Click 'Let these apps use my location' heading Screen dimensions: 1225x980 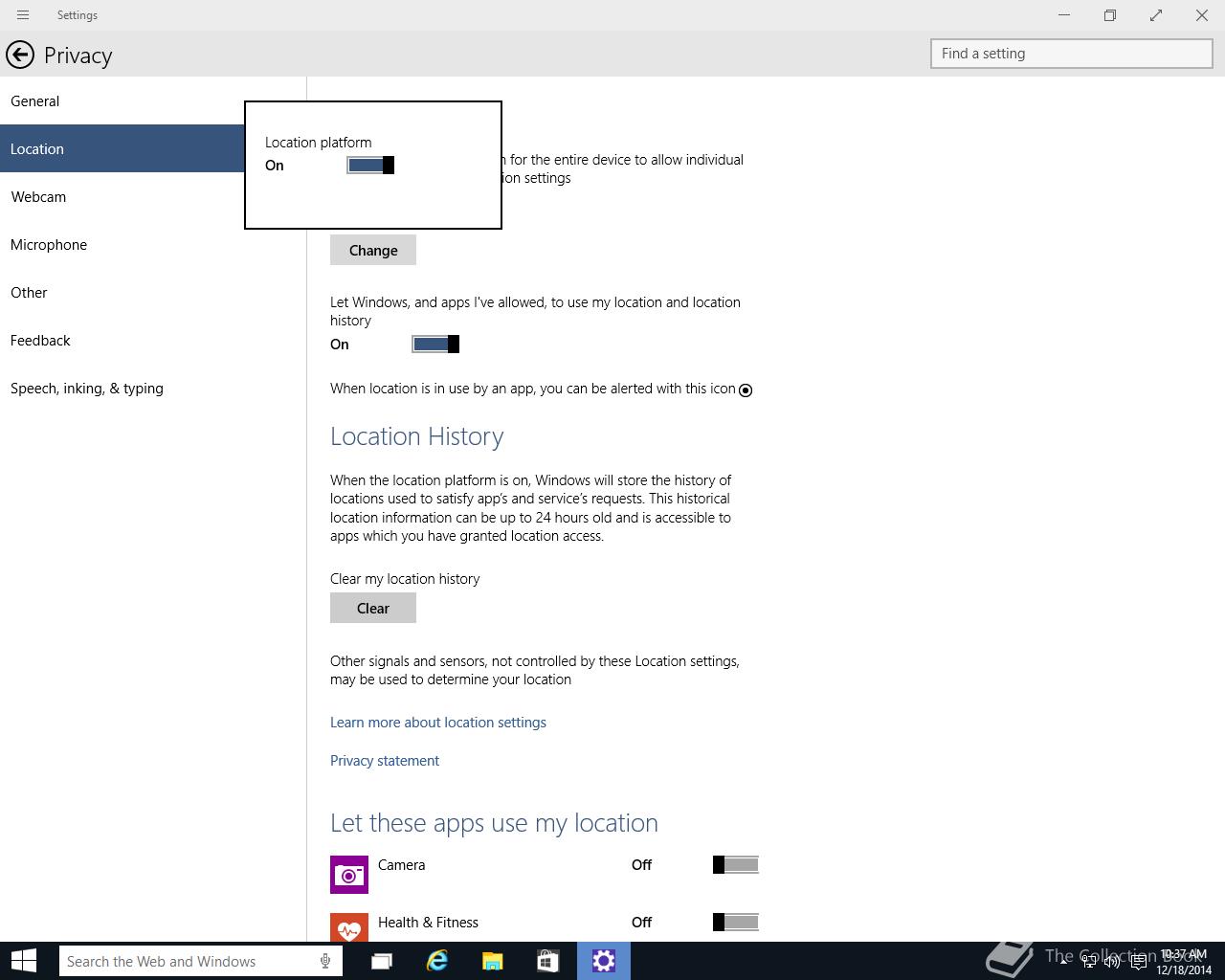[x=494, y=824]
